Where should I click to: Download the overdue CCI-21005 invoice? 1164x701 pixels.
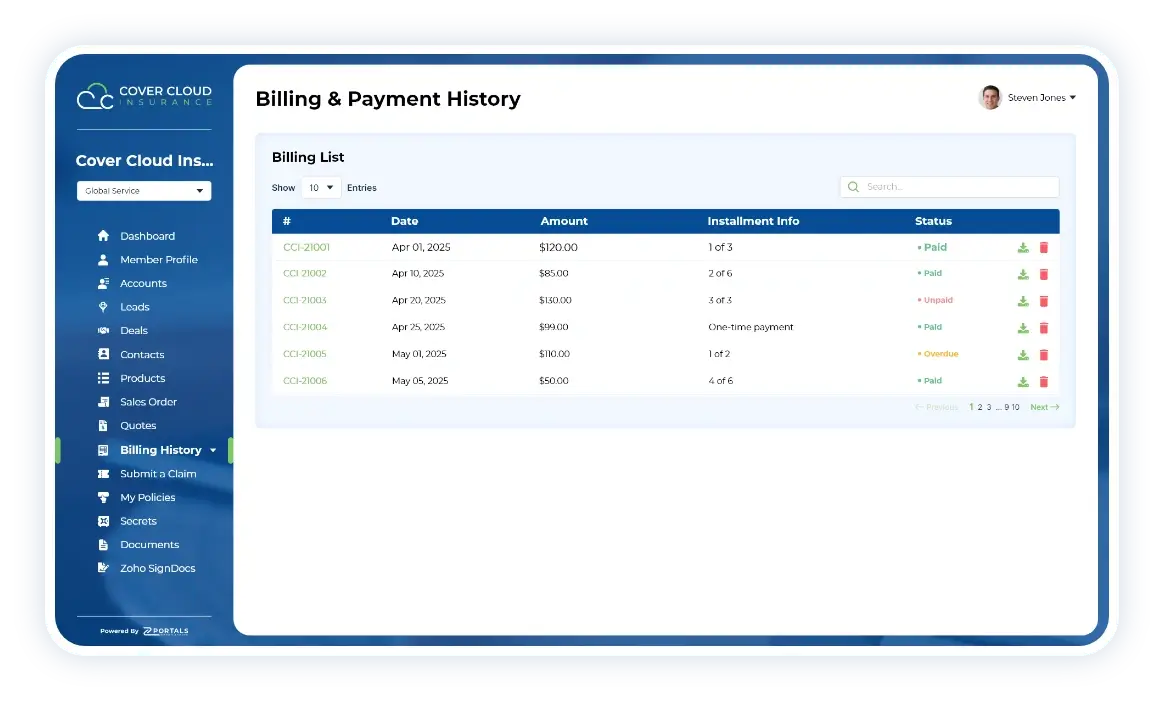1022,354
